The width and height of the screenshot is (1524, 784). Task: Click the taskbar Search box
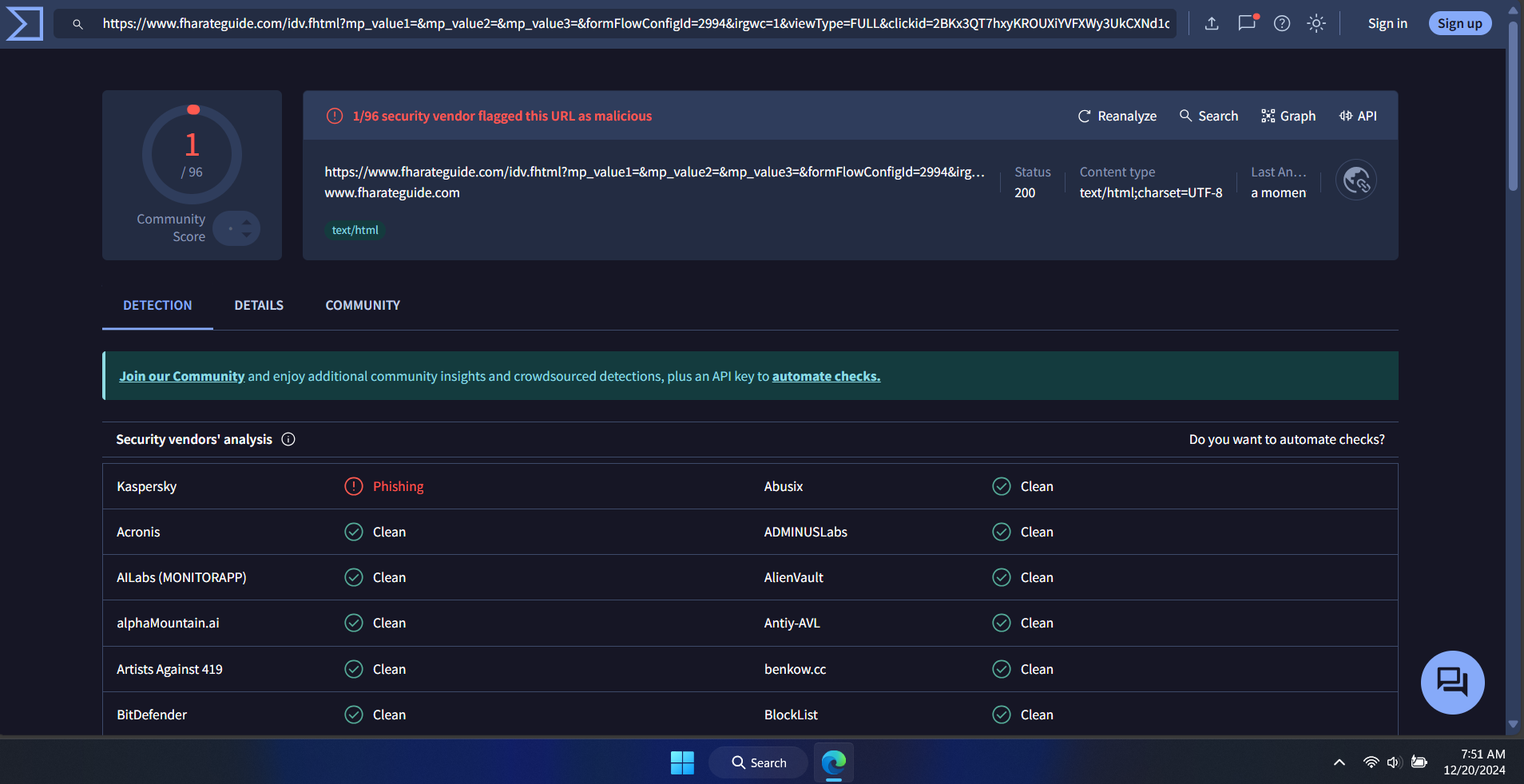758,762
